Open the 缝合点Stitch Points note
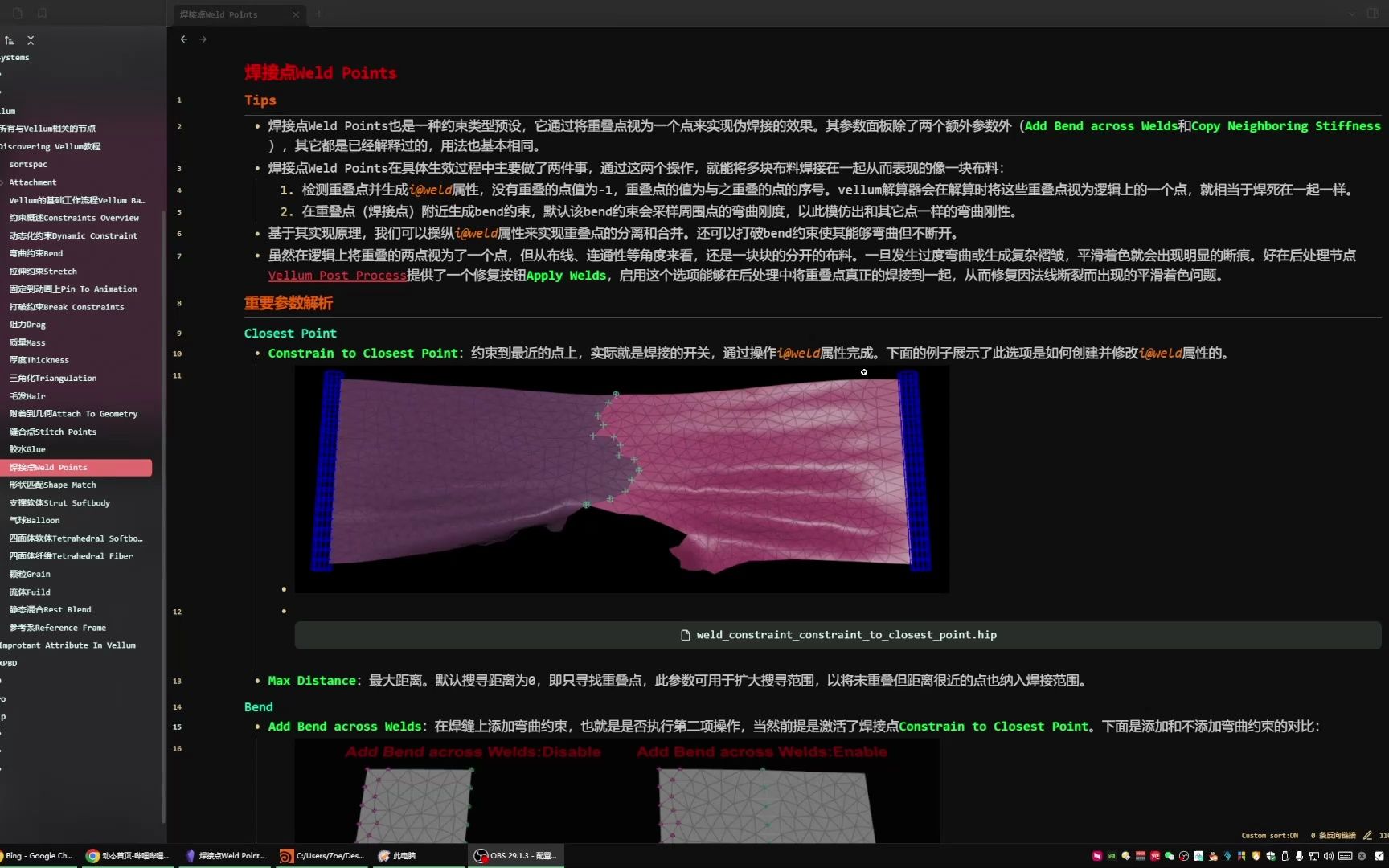Viewport: 1389px width, 868px height. [x=53, y=432]
